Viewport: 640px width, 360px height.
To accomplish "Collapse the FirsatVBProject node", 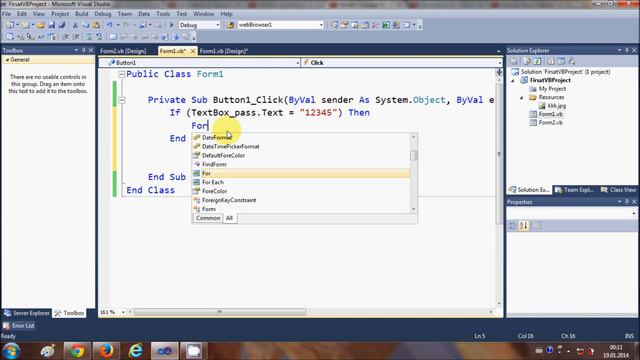I will pyautogui.click(x=513, y=80).
